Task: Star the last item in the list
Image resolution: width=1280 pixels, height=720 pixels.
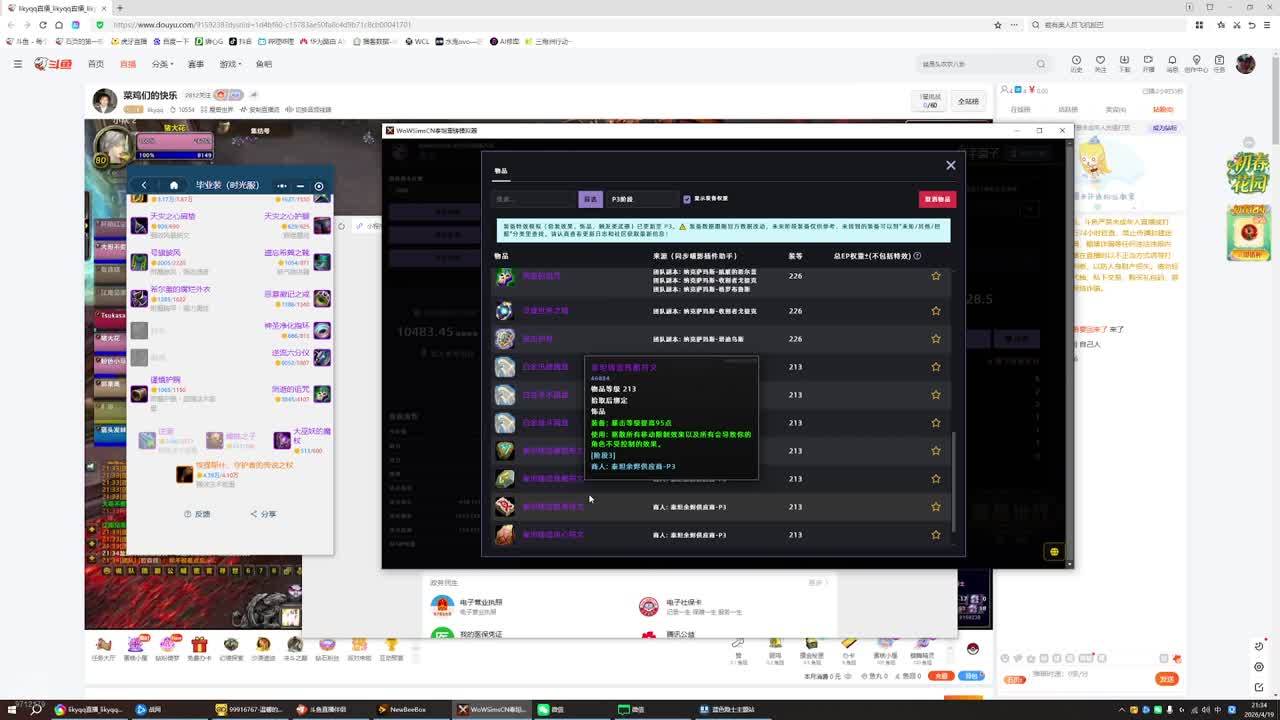Action: click(936, 535)
